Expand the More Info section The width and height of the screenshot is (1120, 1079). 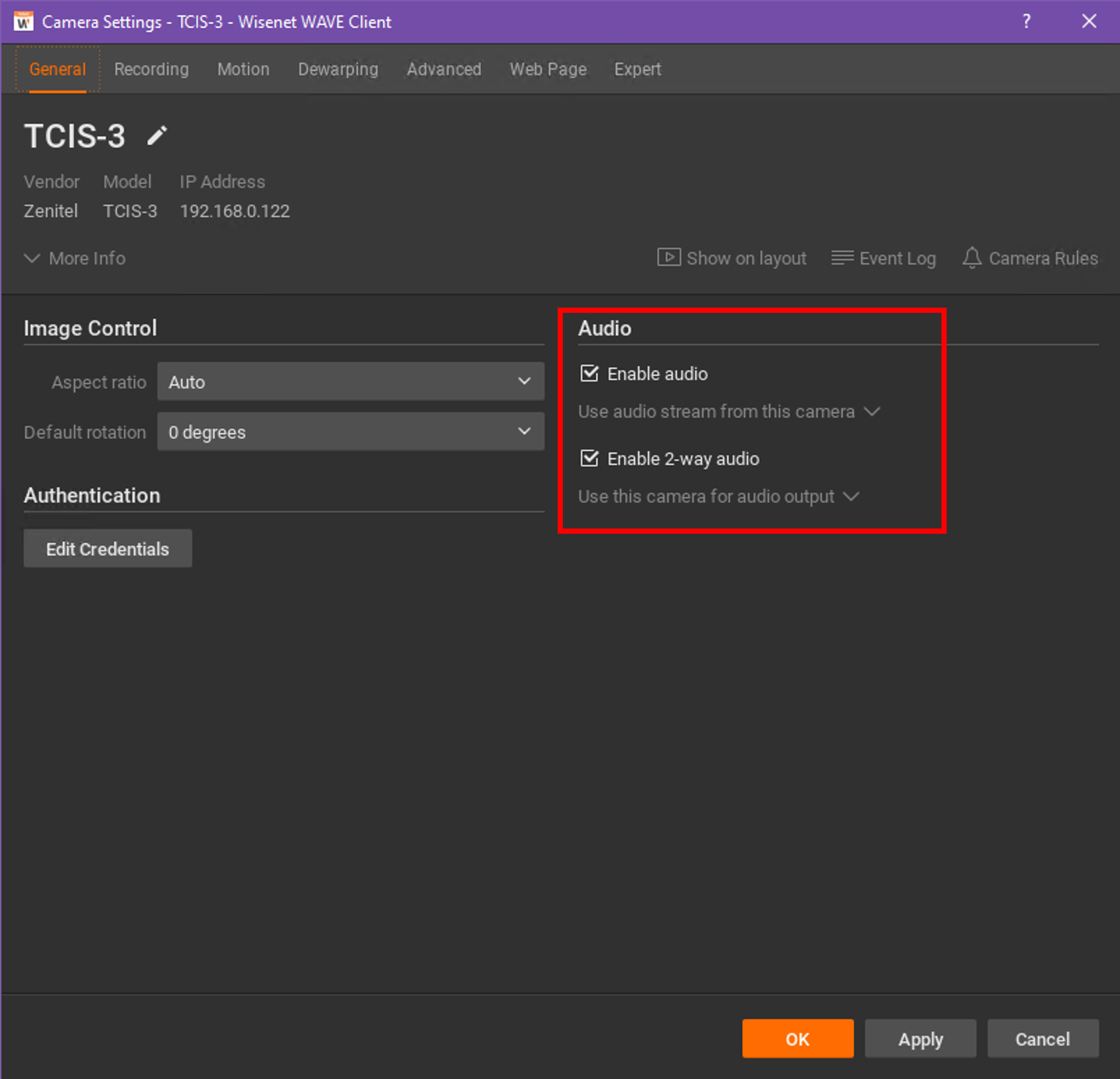click(75, 259)
